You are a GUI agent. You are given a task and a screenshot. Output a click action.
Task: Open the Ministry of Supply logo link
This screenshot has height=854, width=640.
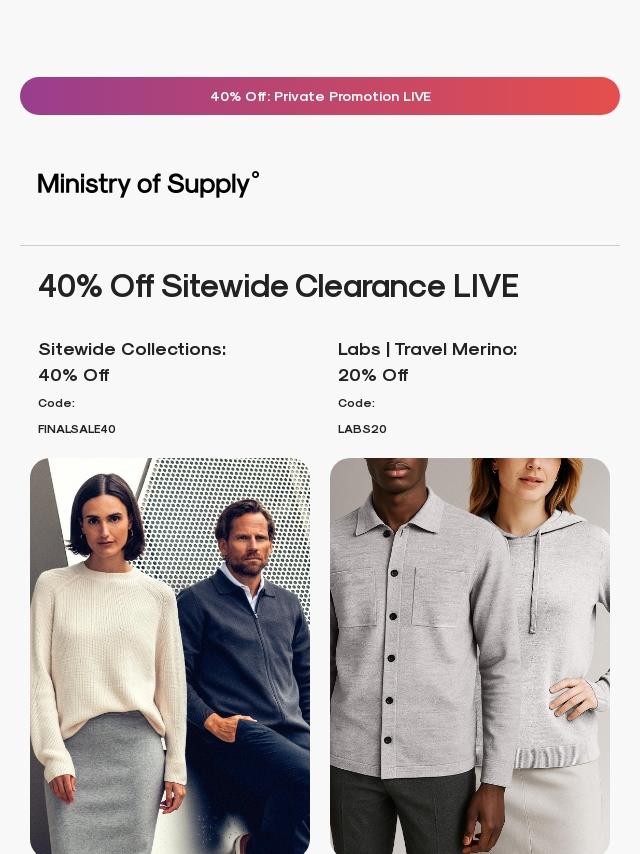[148, 184]
